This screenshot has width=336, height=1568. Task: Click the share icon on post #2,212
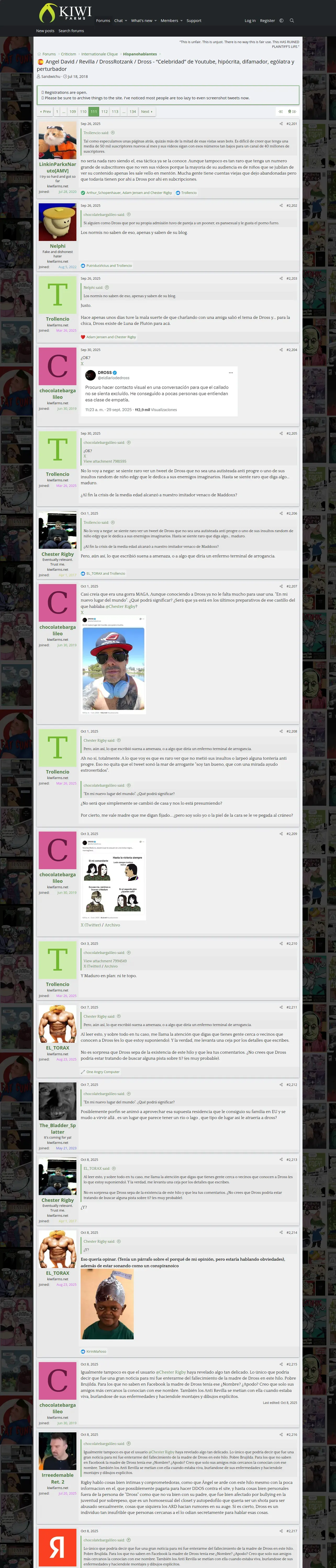281,1085
